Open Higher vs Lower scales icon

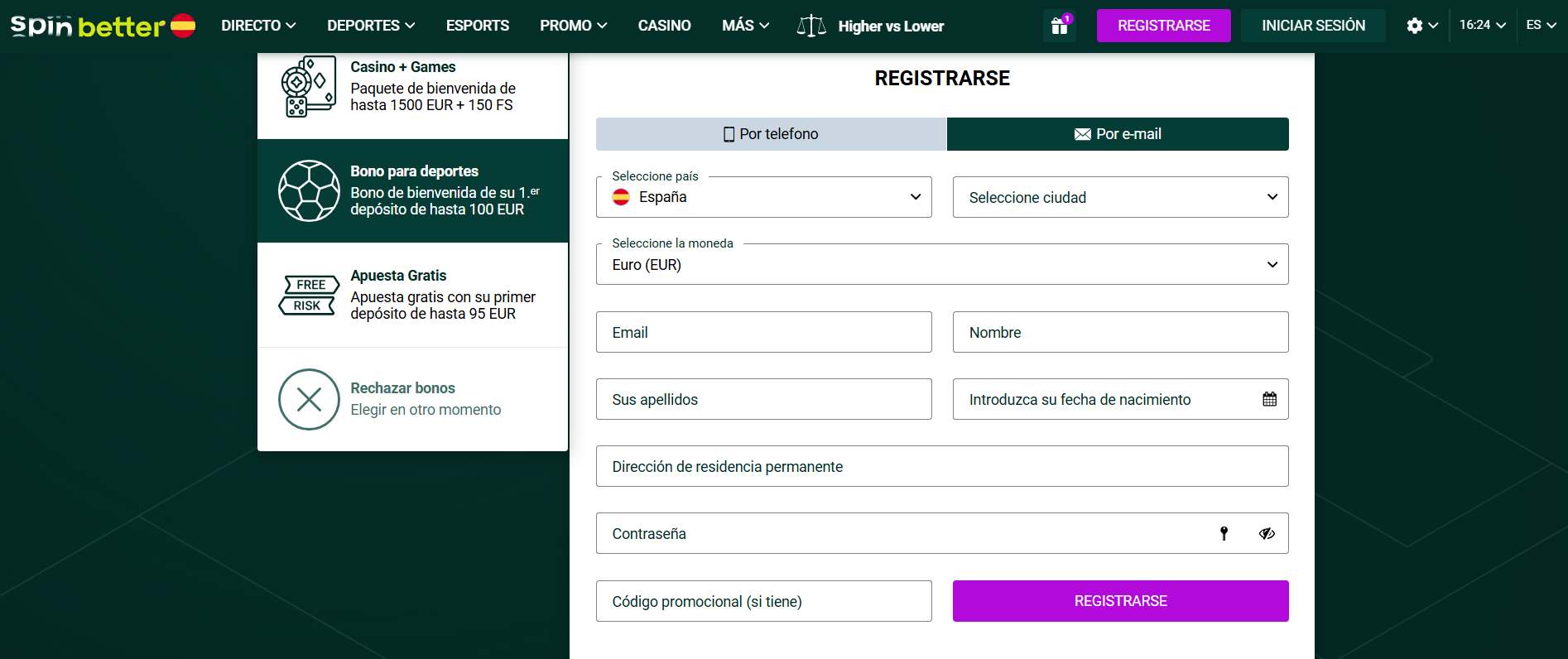click(810, 26)
